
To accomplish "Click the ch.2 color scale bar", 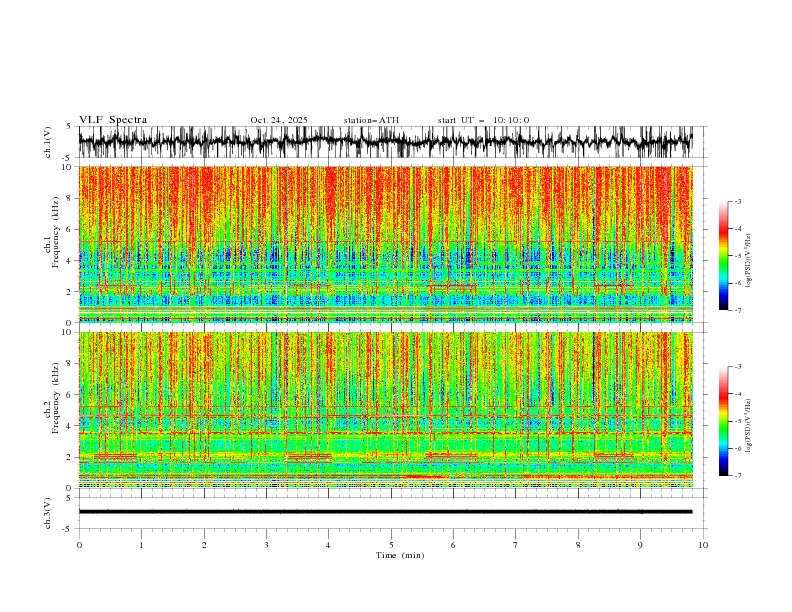I will (723, 421).
